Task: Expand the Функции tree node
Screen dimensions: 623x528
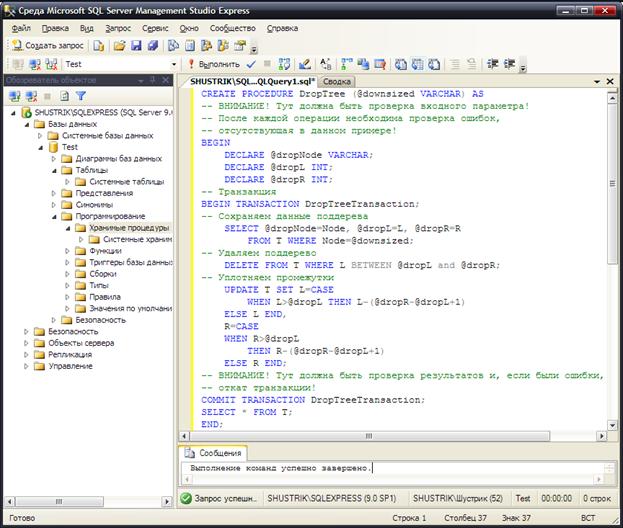Action: 67,251
